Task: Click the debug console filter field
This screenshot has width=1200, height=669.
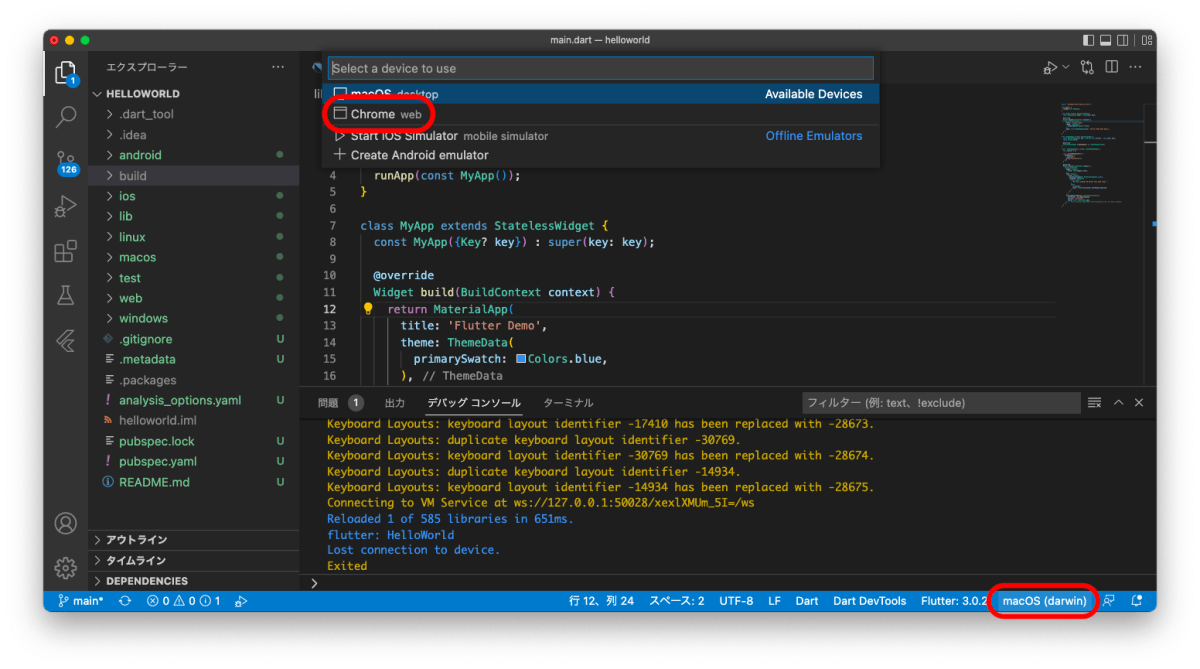Action: point(941,403)
